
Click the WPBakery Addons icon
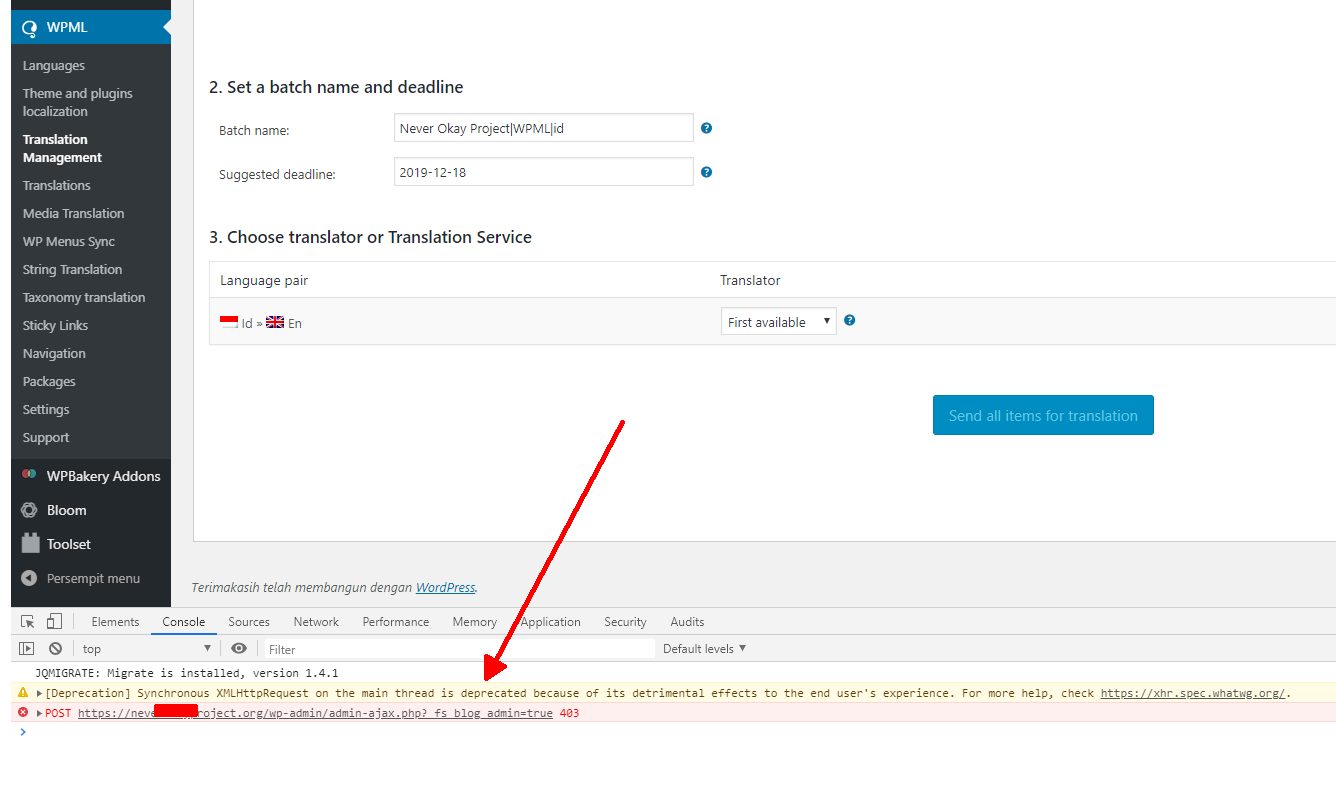pos(29,476)
